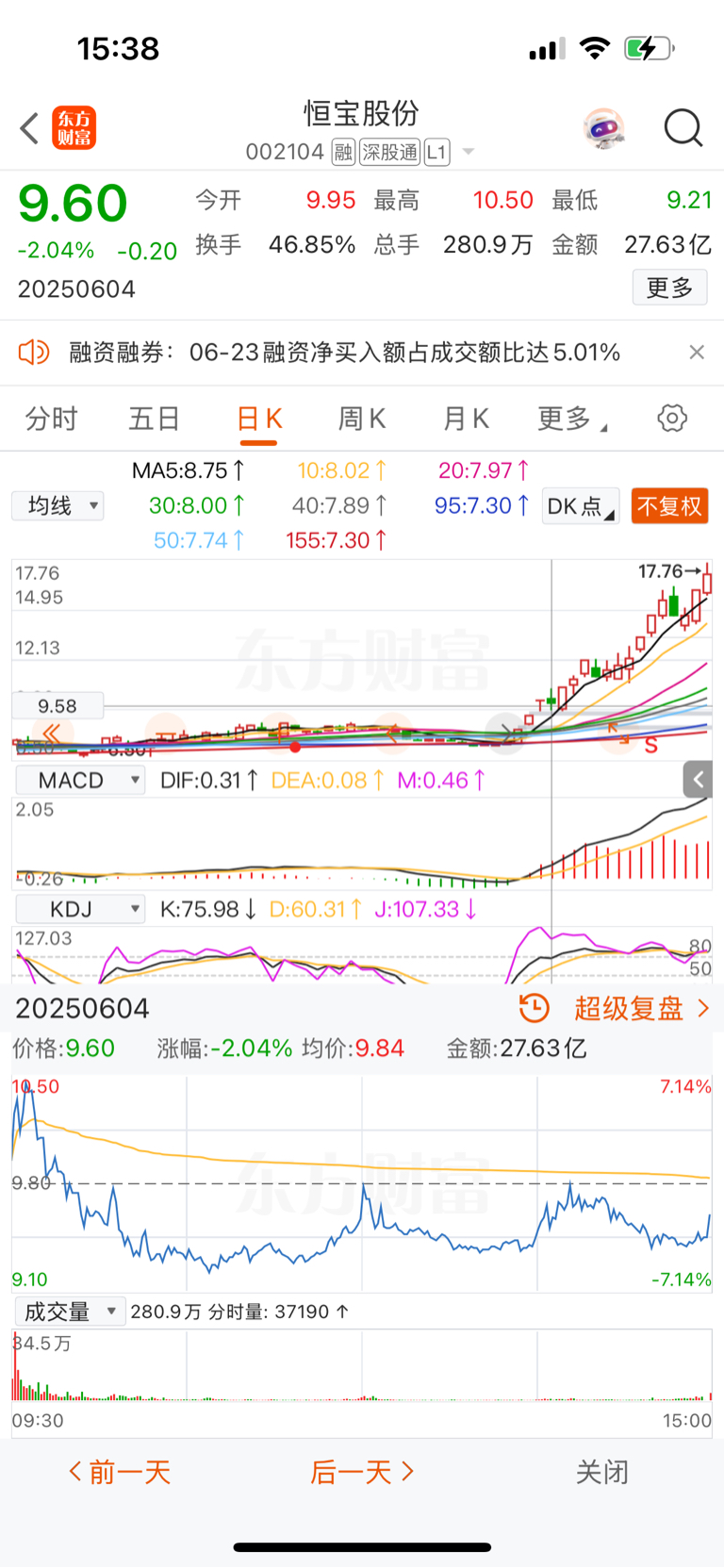Switch to 五日 chart tab
The width and height of the screenshot is (724, 1568).
tap(154, 419)
